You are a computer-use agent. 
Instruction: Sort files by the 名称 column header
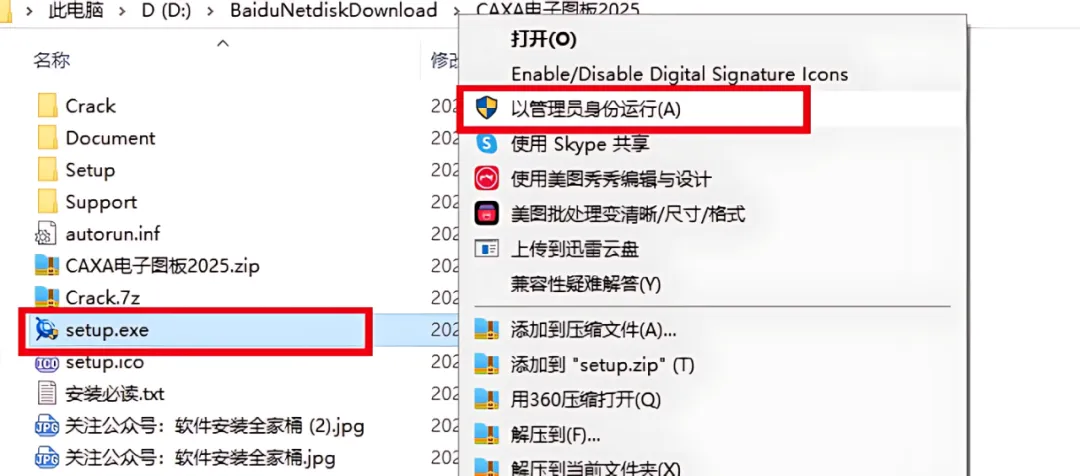point(52,61)
